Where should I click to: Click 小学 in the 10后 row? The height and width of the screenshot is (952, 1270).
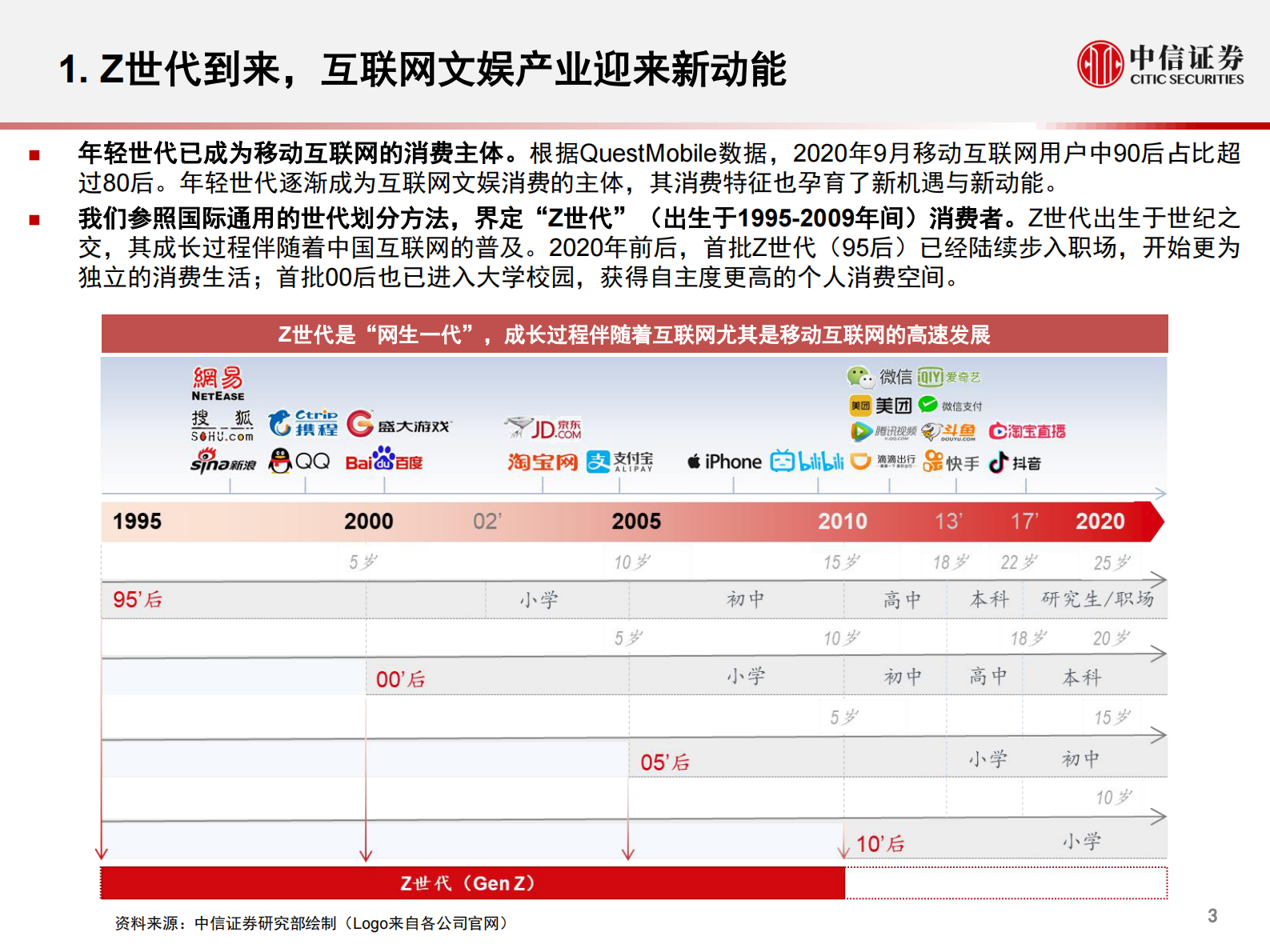[1082, 842]
